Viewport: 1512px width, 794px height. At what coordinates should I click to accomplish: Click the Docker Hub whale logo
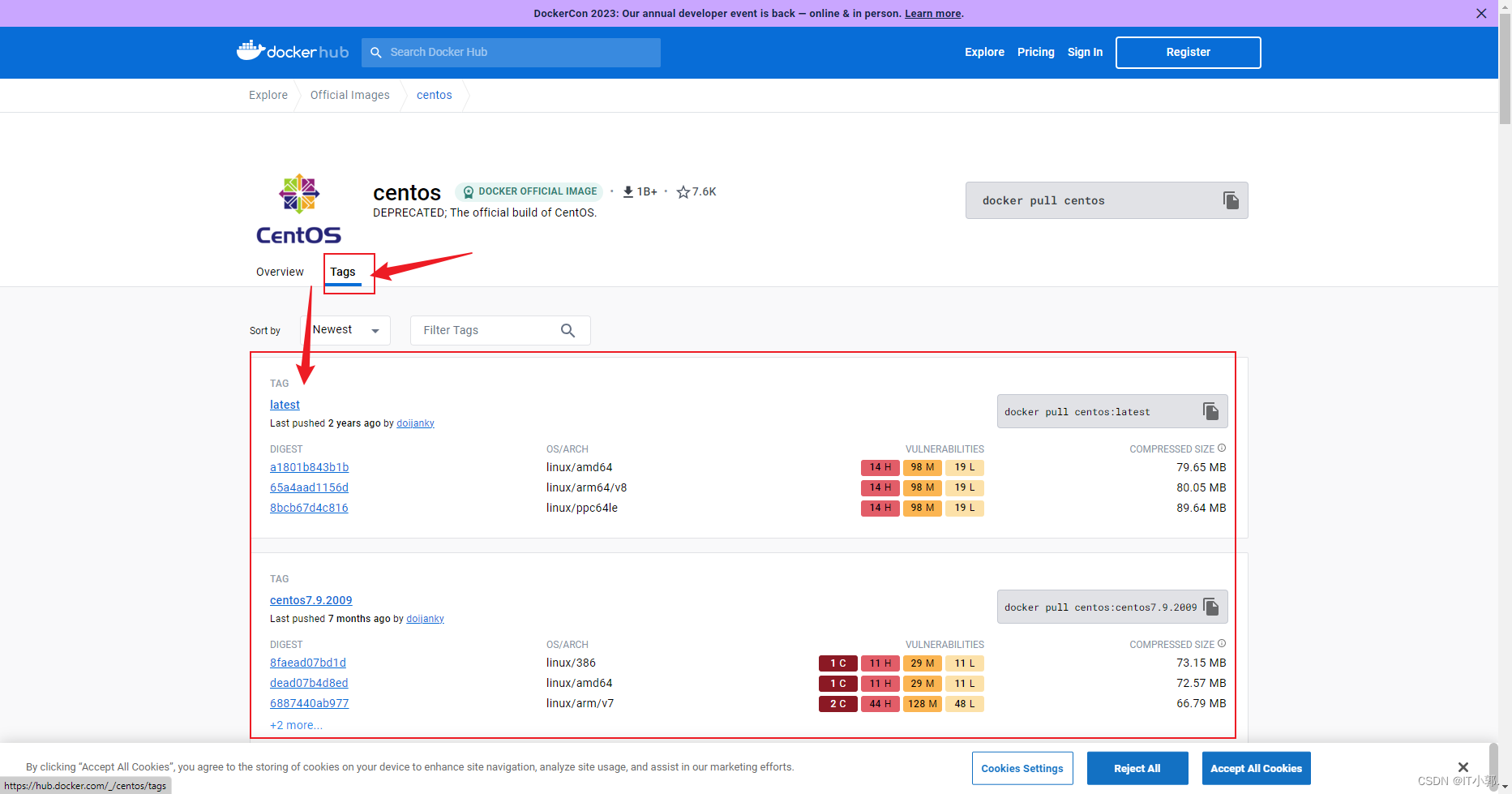pos(292,51)
